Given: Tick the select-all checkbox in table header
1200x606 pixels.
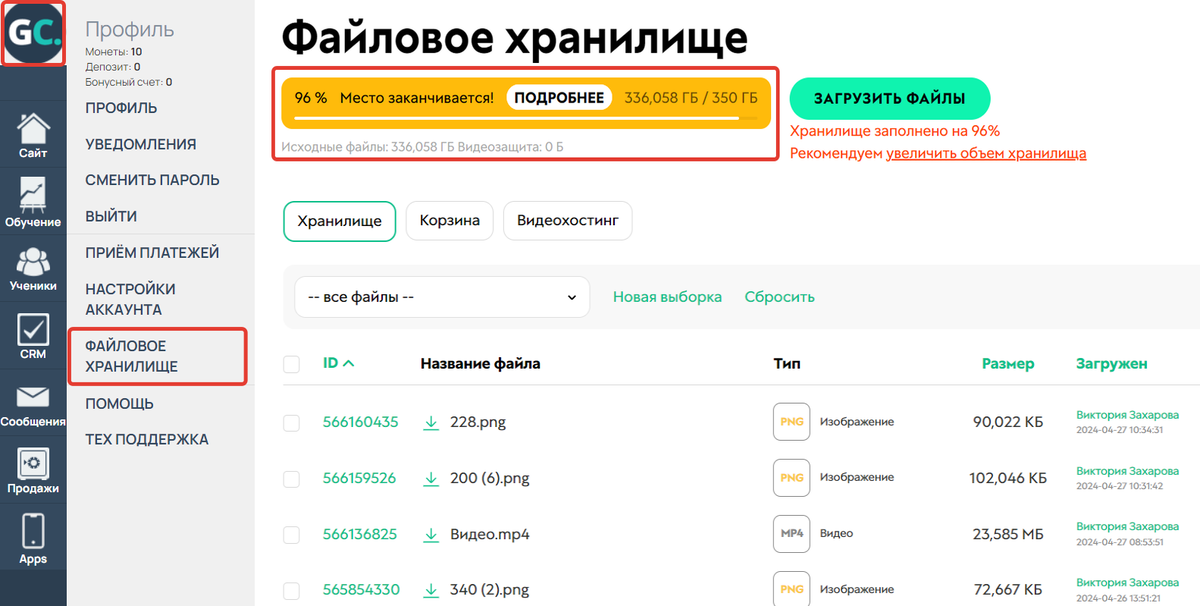Looking at the screenshot, I should (291, 364).
